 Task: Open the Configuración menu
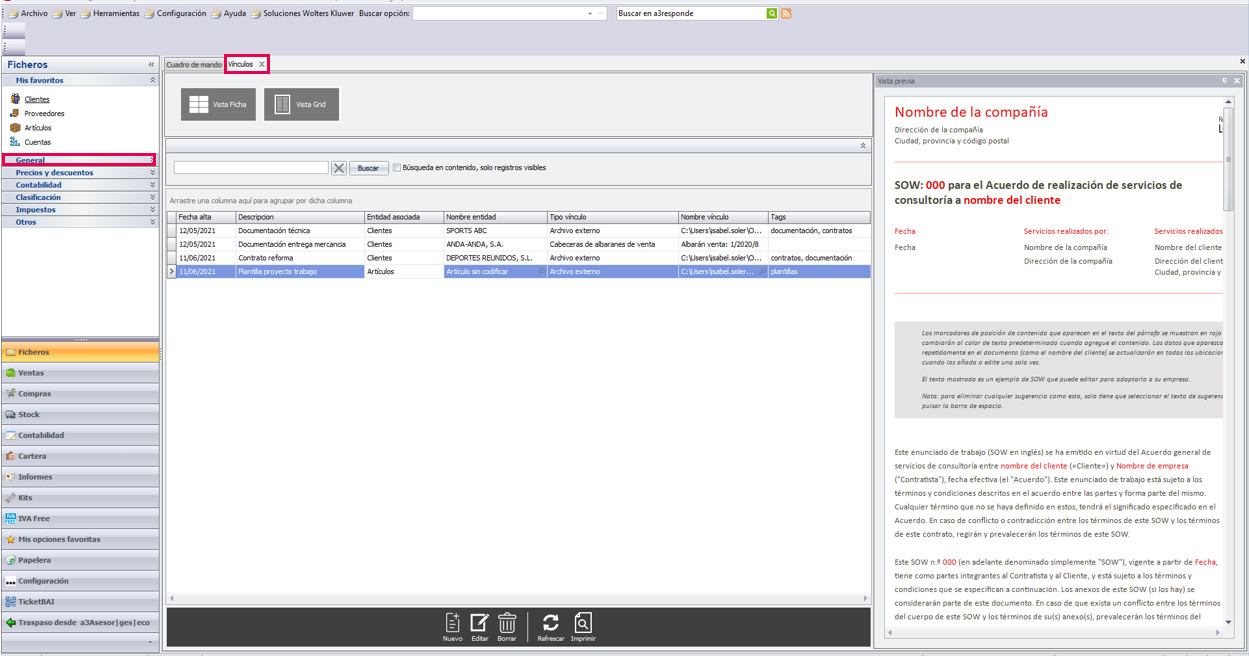(x=175, y=14)
